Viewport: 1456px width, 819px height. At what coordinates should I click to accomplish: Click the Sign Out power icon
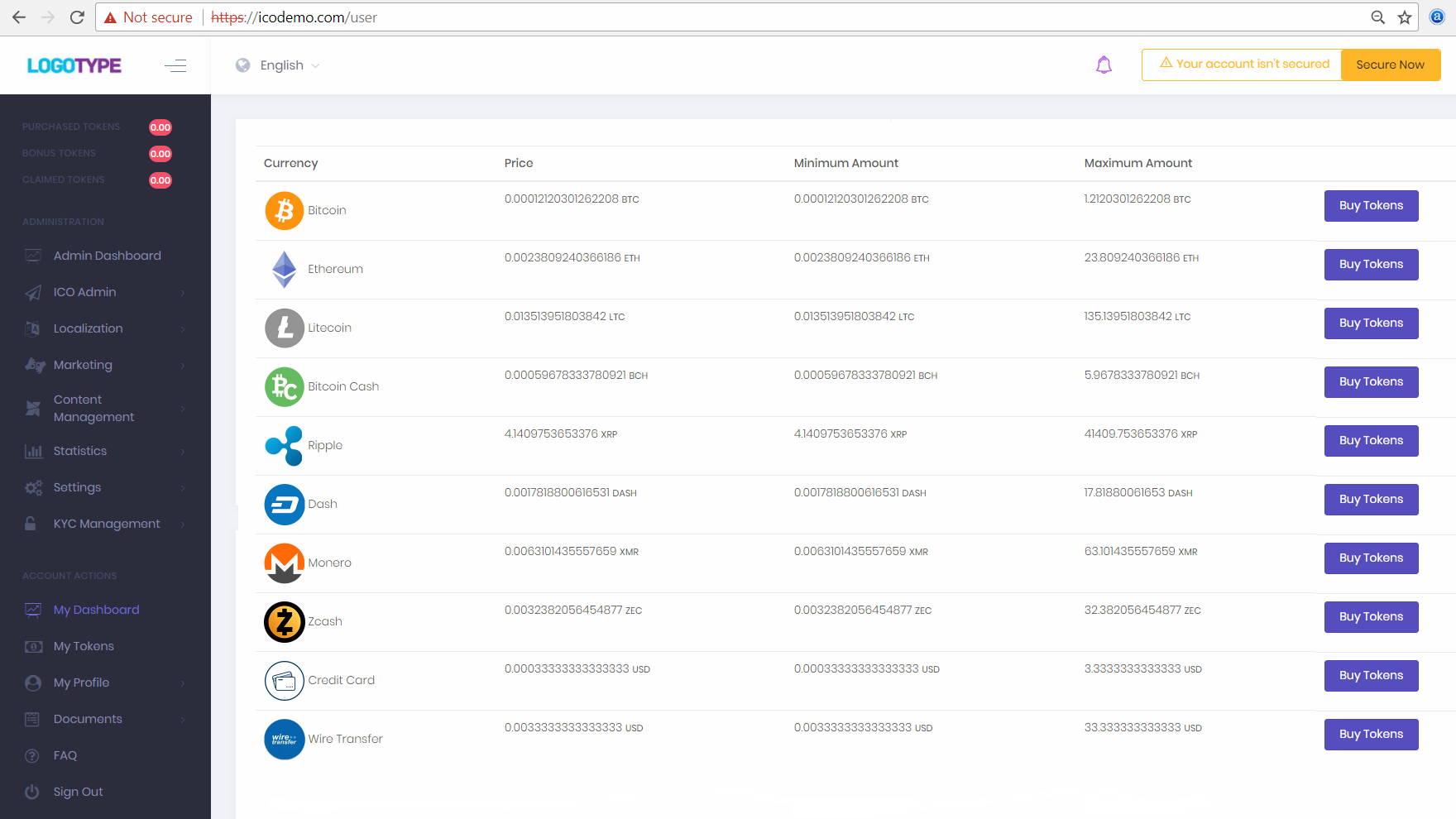coord(32,791)
